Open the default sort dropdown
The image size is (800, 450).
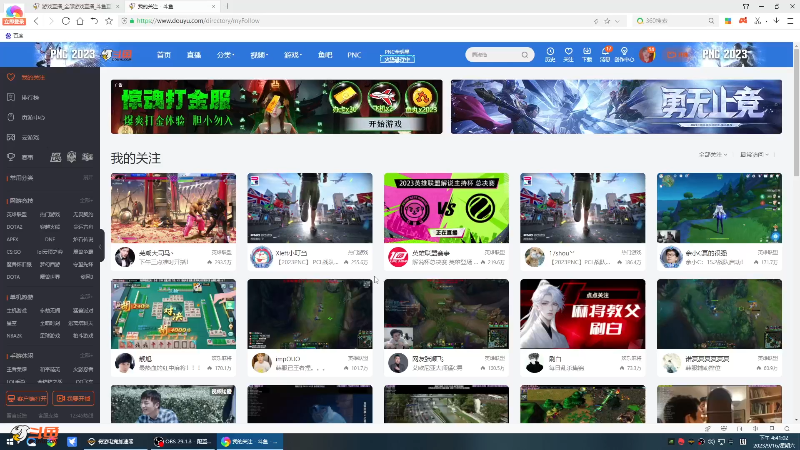tap(754, 154)
